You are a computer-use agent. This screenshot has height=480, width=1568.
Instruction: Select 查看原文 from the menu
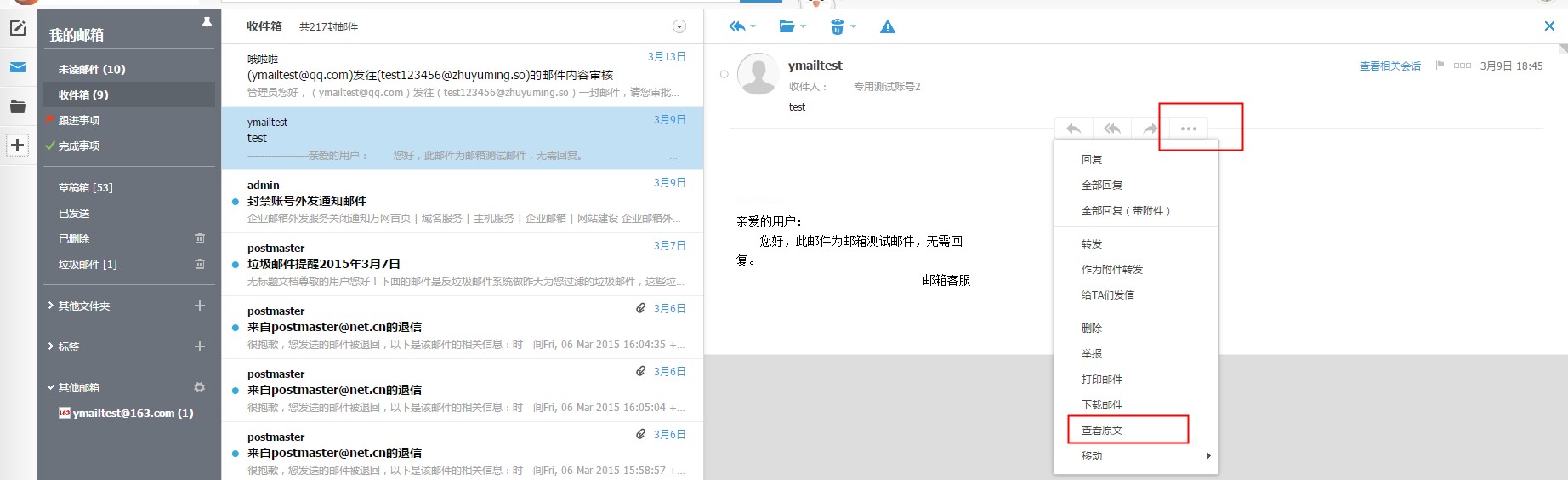[x=1102, y=431]
